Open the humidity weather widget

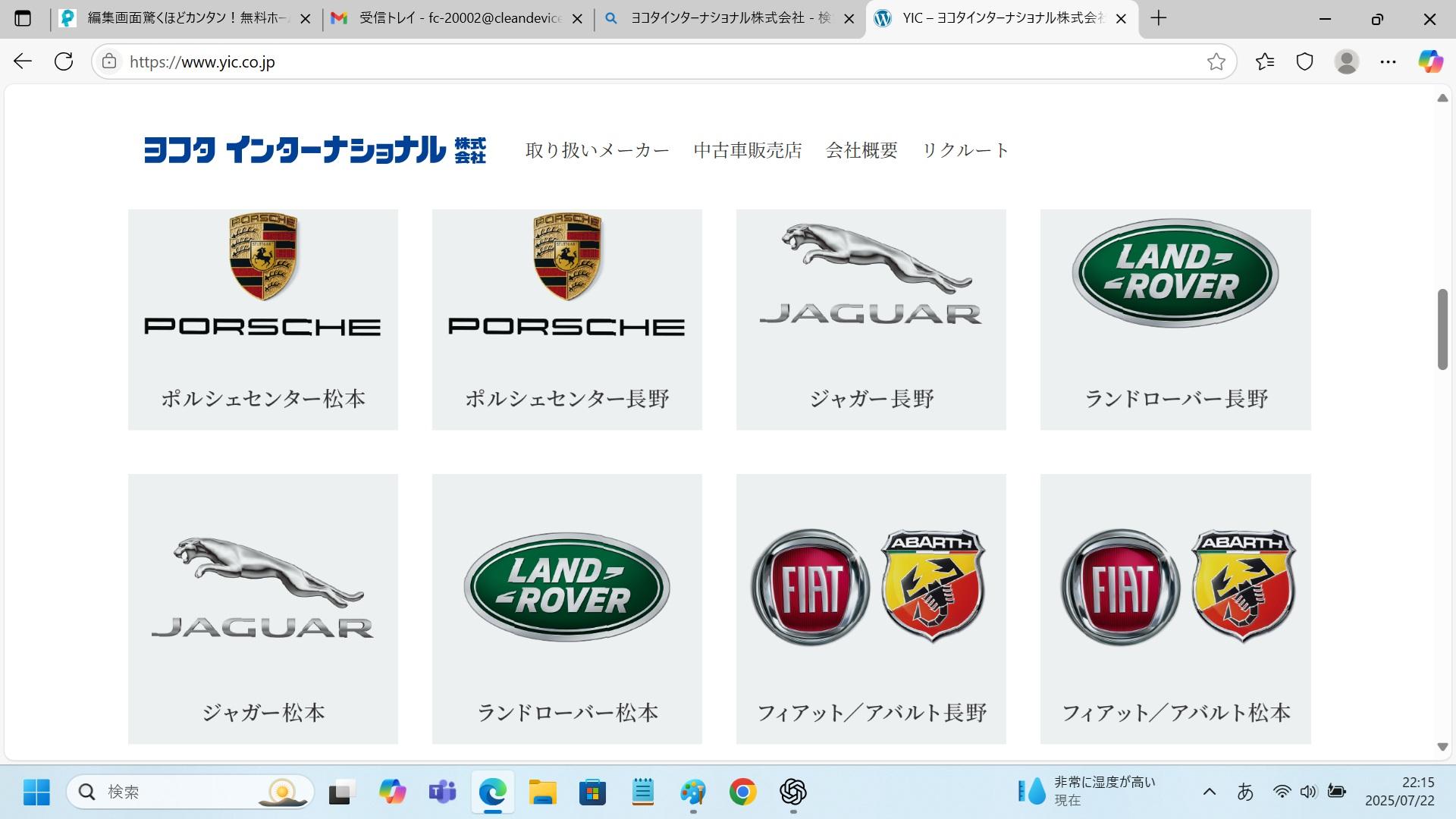(1087, 792)
